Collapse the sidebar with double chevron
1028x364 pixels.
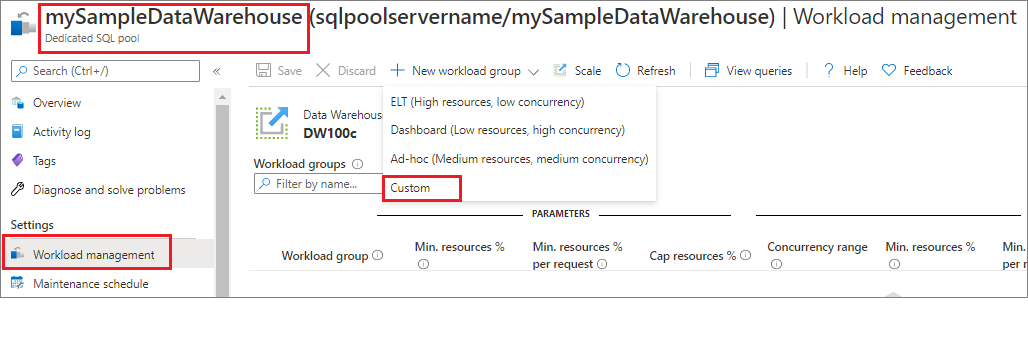[216, 71]
